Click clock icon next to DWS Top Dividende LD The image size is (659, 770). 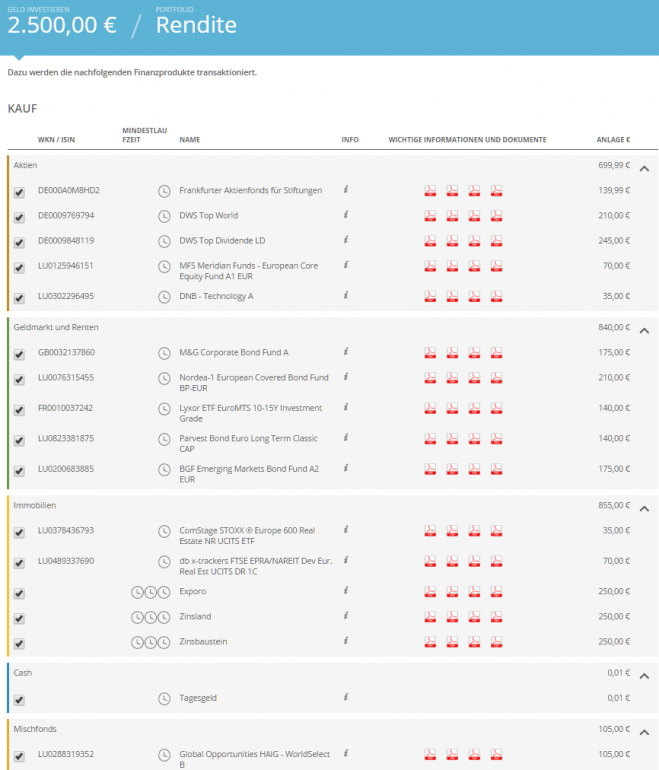click(164, 241)
